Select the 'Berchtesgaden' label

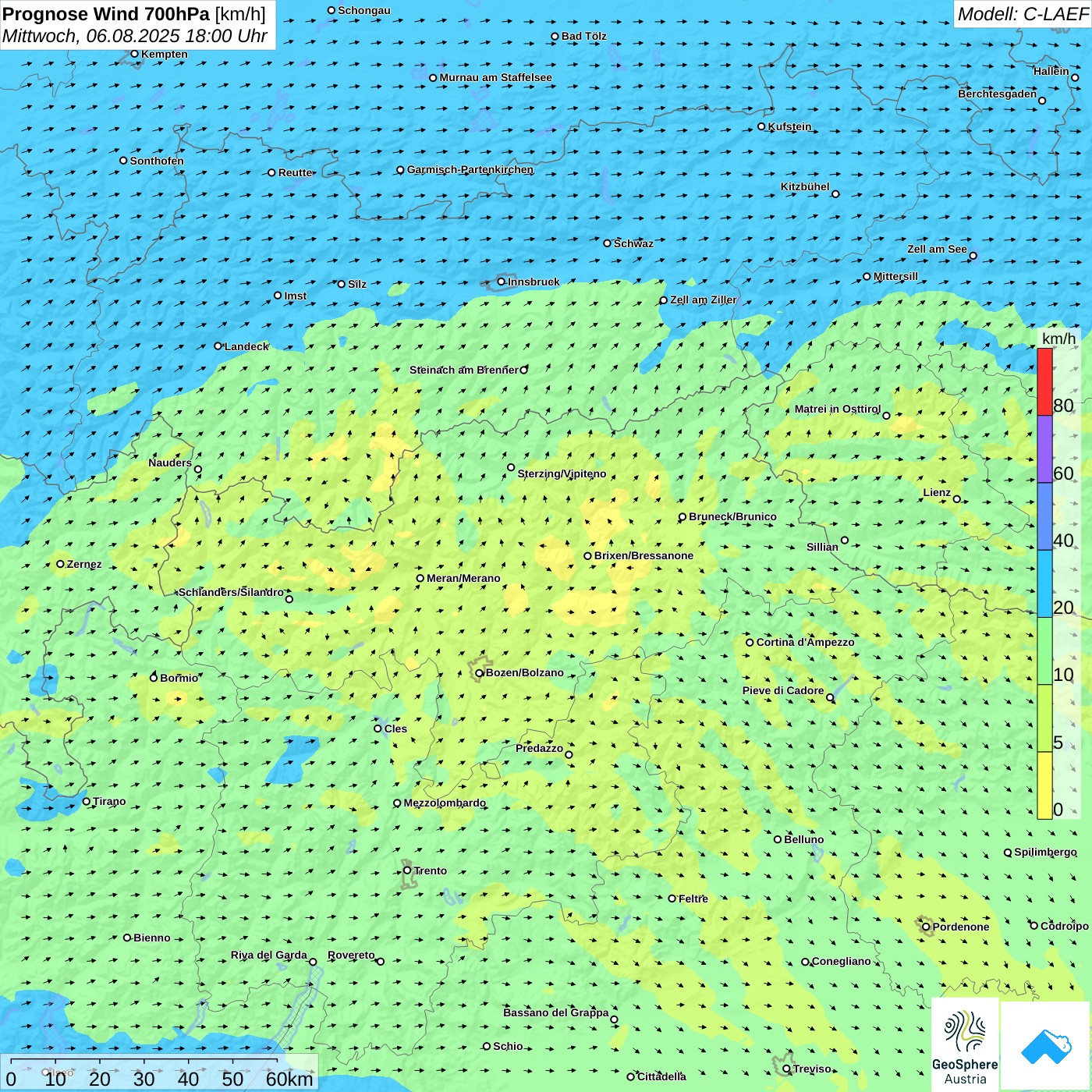[998, 94]
